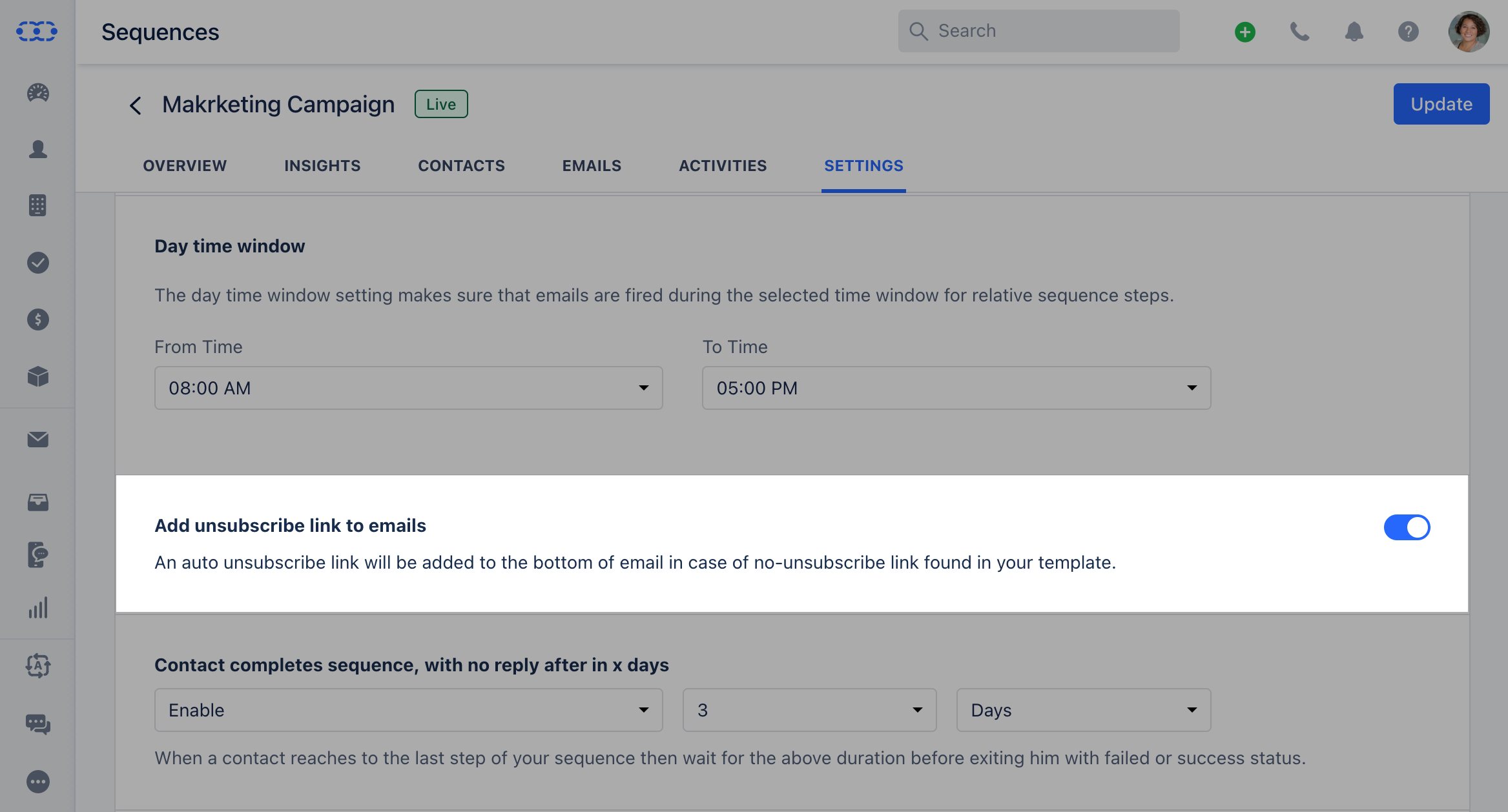Viewport: 1508px width, 812px height.
Task: Click the Day time window heading
Action: pyautogui.click(x=229, y=246)
